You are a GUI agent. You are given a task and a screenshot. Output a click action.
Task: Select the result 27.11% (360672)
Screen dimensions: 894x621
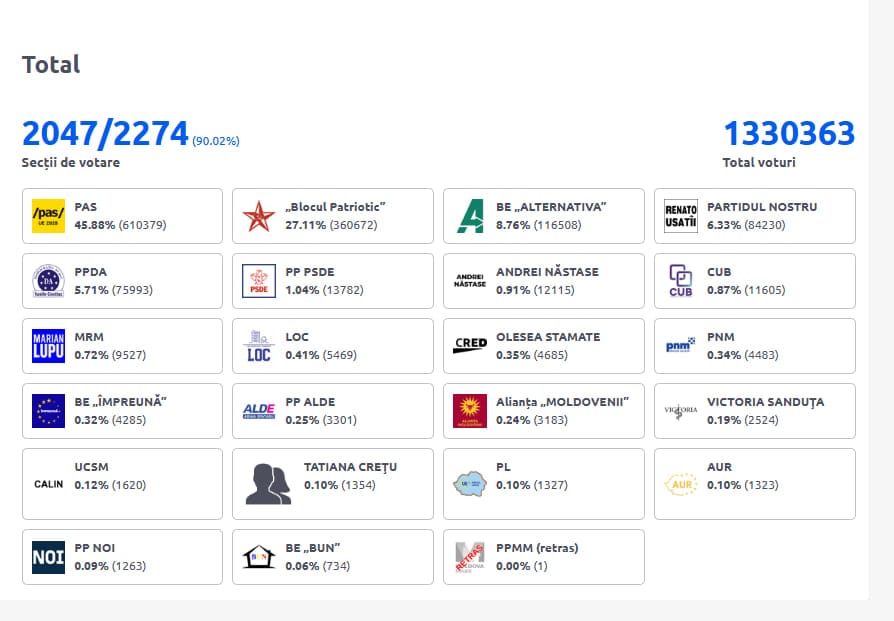tap(331, 225)
